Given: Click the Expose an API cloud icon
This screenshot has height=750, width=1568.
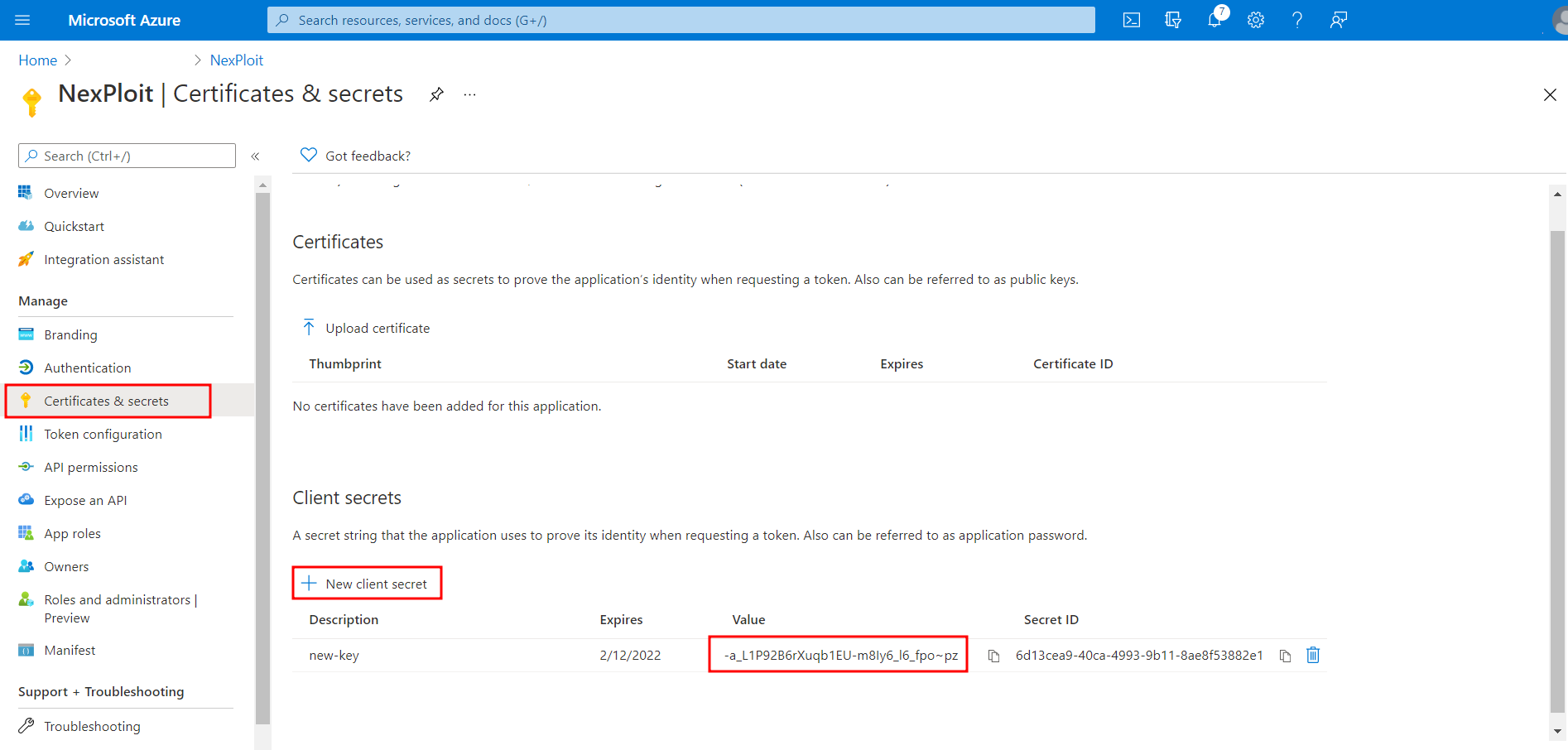Looking at the screenshot, I should (x=26, y=499).
